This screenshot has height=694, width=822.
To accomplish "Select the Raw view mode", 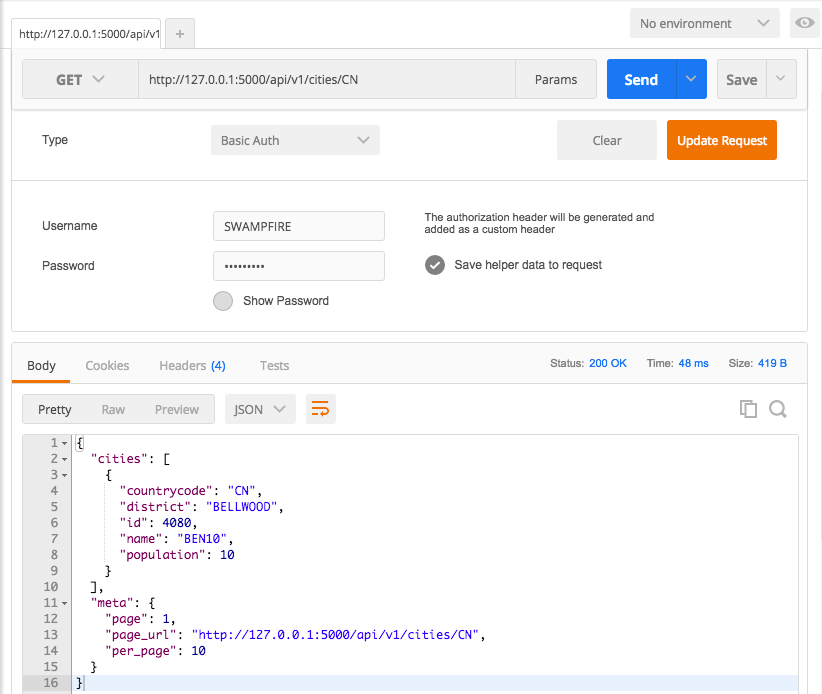I will [113, 409].
